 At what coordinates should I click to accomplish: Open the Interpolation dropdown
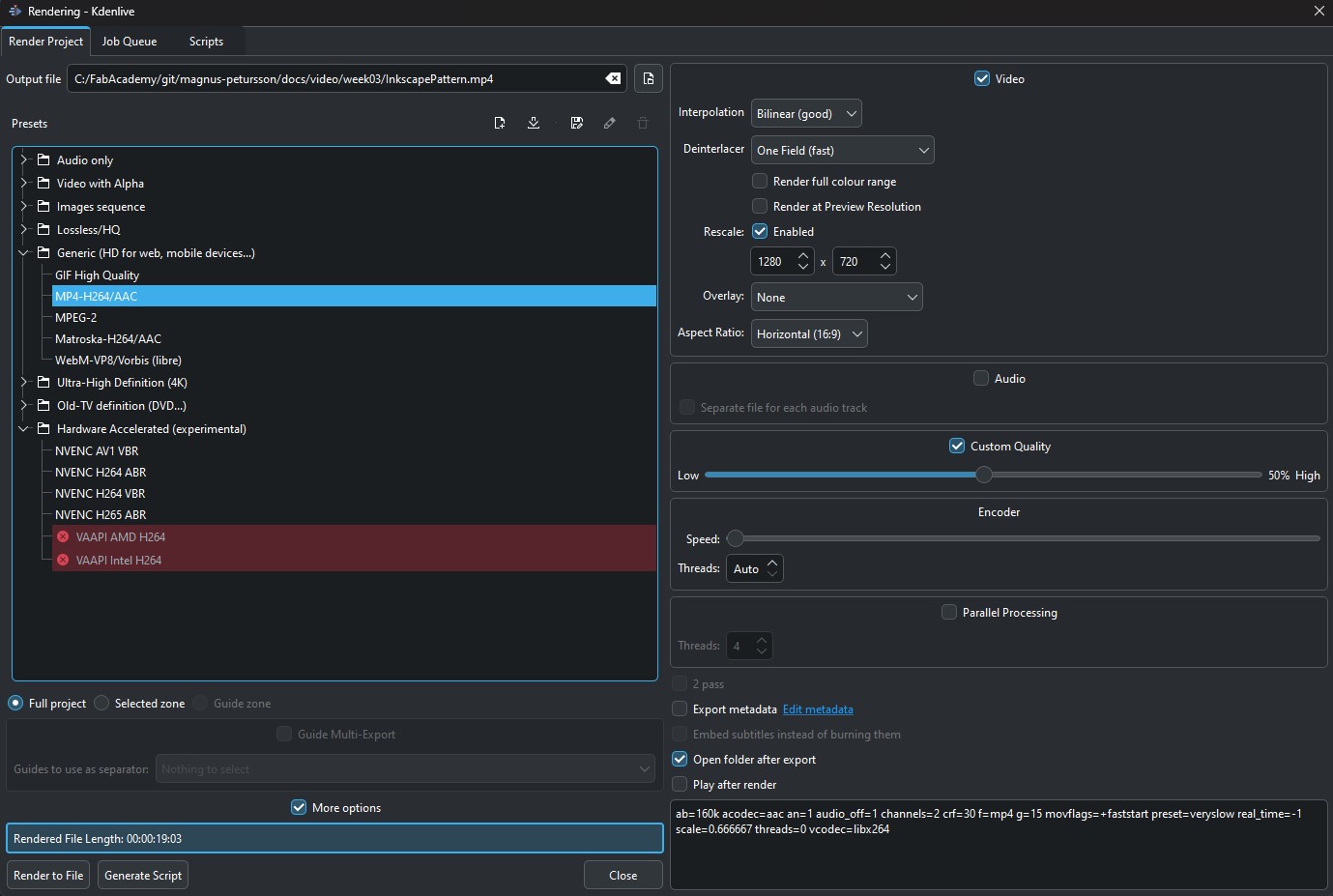click(x=806, y=113)
